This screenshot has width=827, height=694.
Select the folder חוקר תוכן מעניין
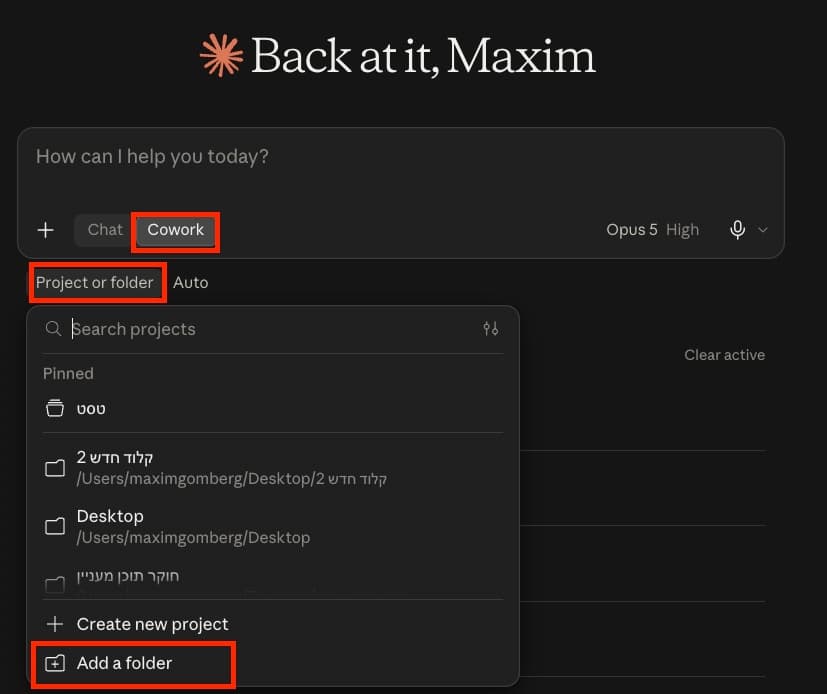273,580
